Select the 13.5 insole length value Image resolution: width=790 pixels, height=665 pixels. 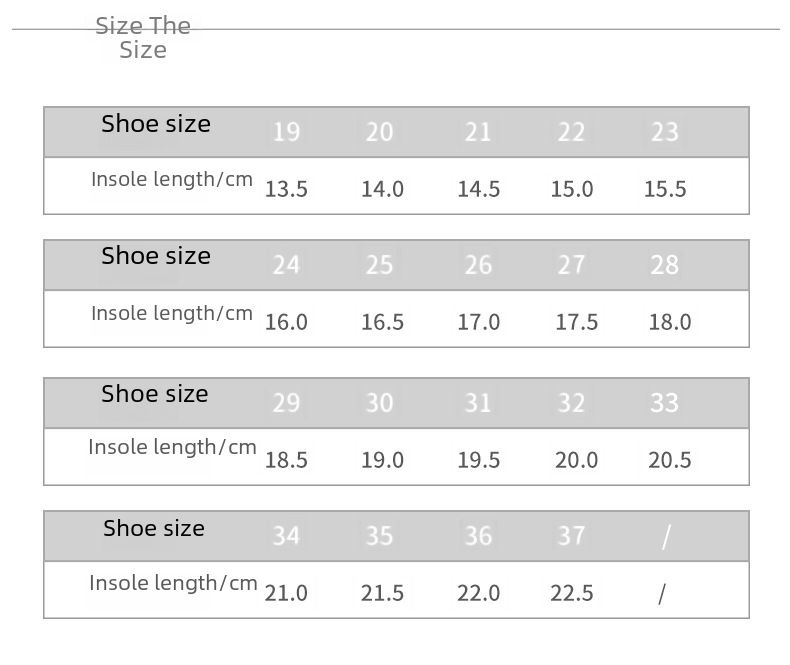point(286,189)
